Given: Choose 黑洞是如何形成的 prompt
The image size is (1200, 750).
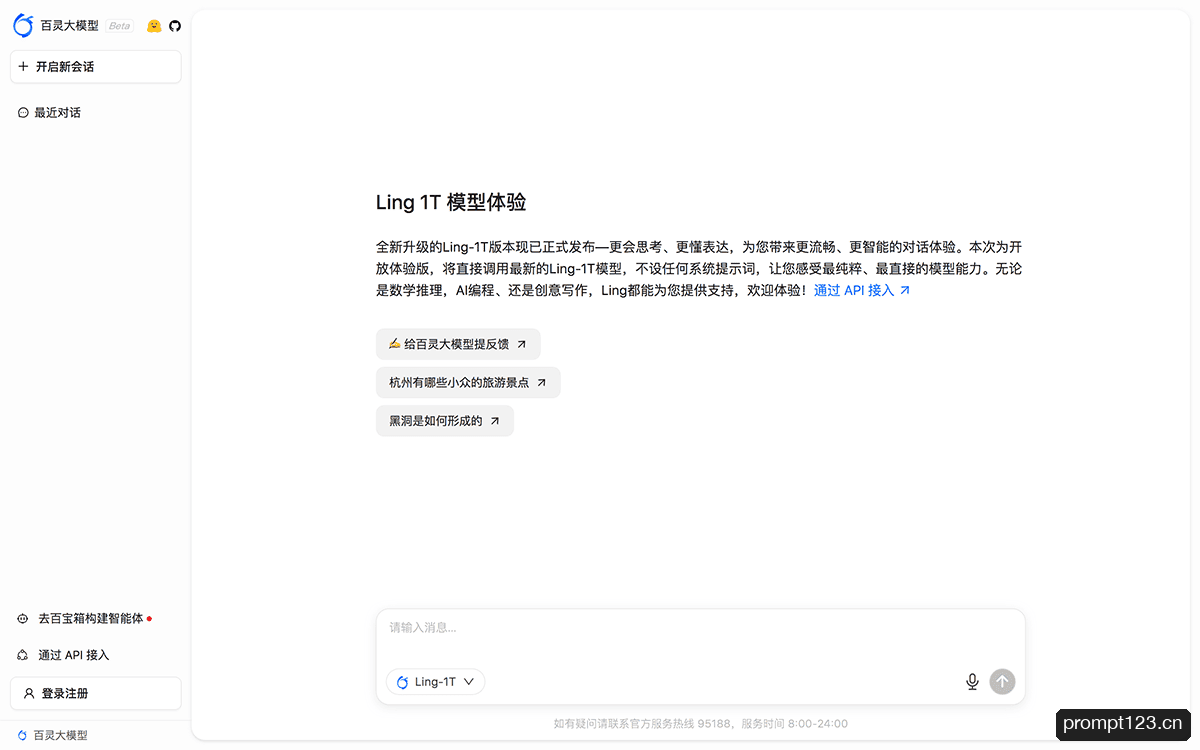Looking at the screenshot, I should pyautogui.click(x=445, y=421).
